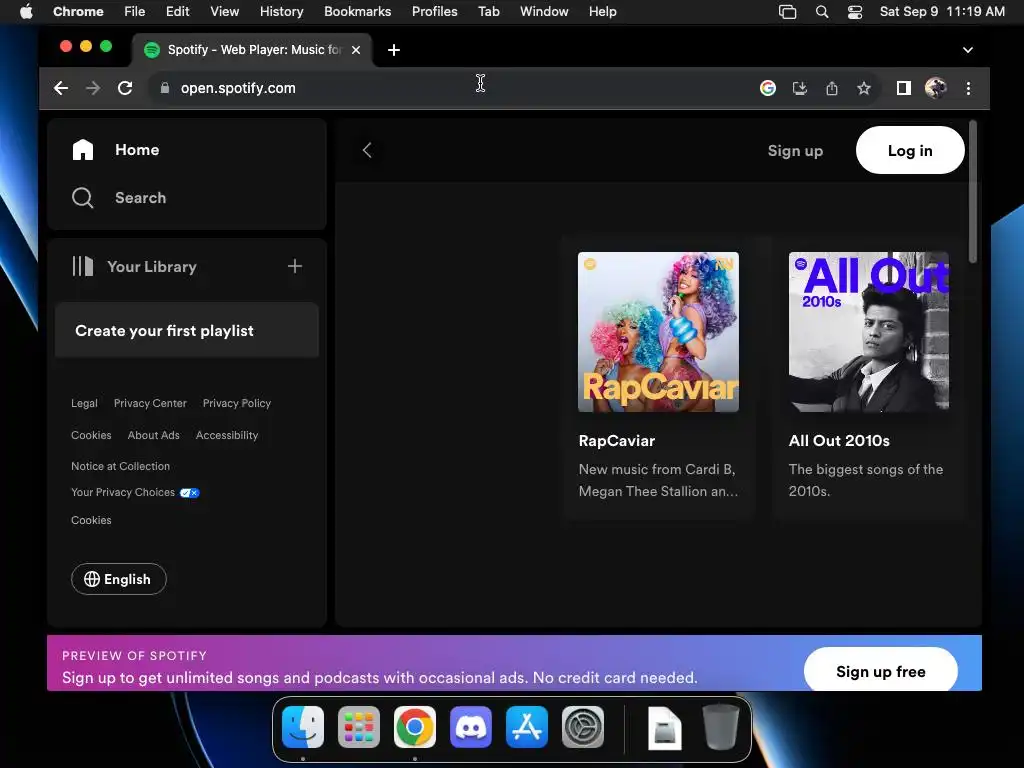Add a playlist with the plus icon
The height and width of the screenshot is (768, 1024).
click(295, 266)
